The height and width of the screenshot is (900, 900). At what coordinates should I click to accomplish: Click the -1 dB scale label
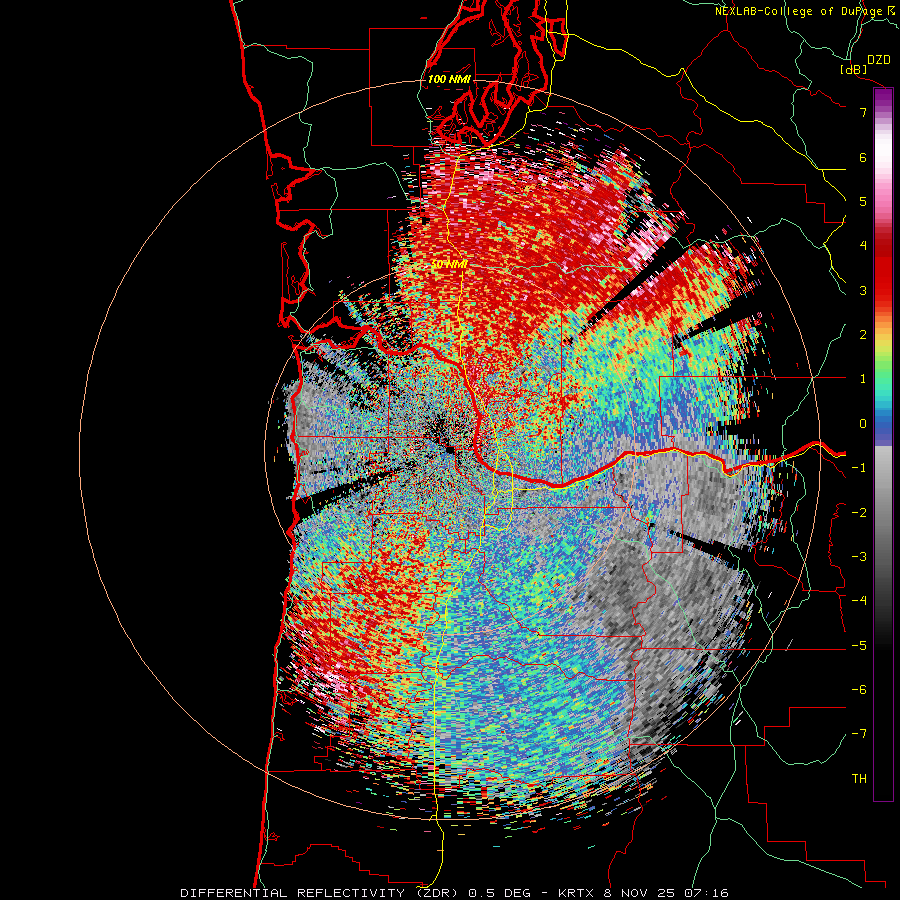pyautogui.click(x=859, y=467)
